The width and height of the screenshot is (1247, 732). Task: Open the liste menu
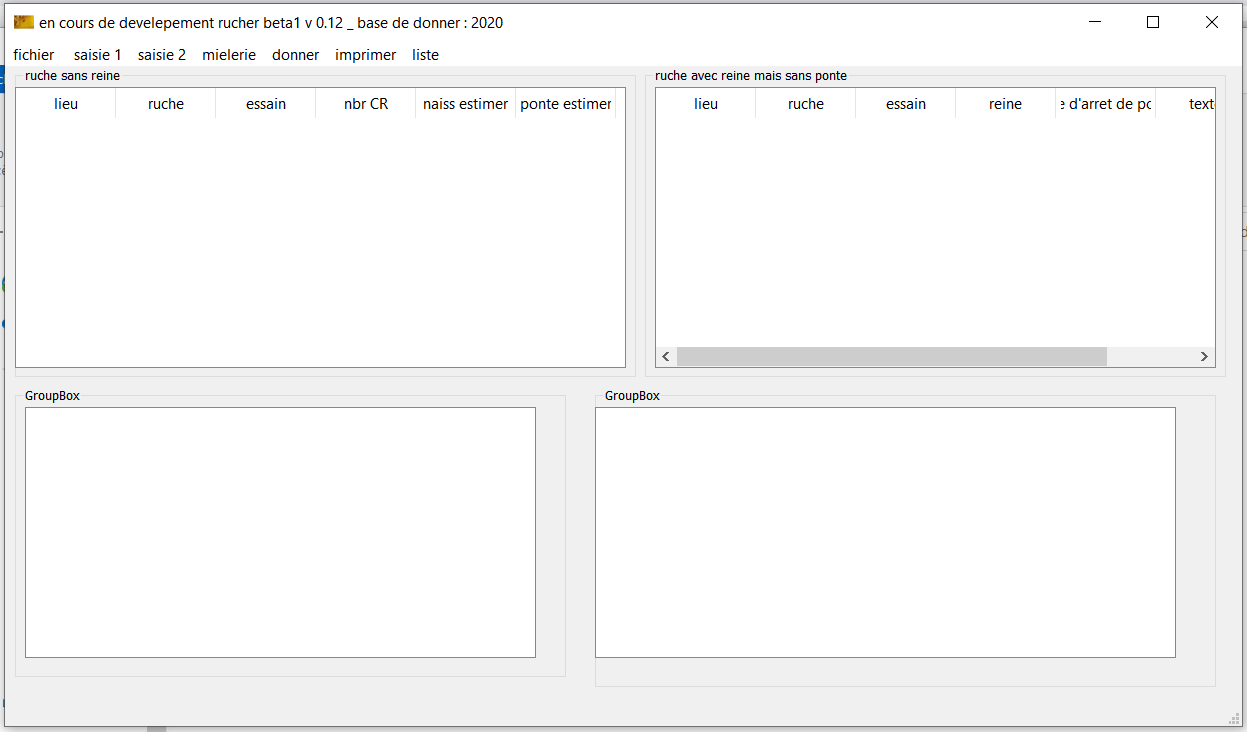point(426,55)
